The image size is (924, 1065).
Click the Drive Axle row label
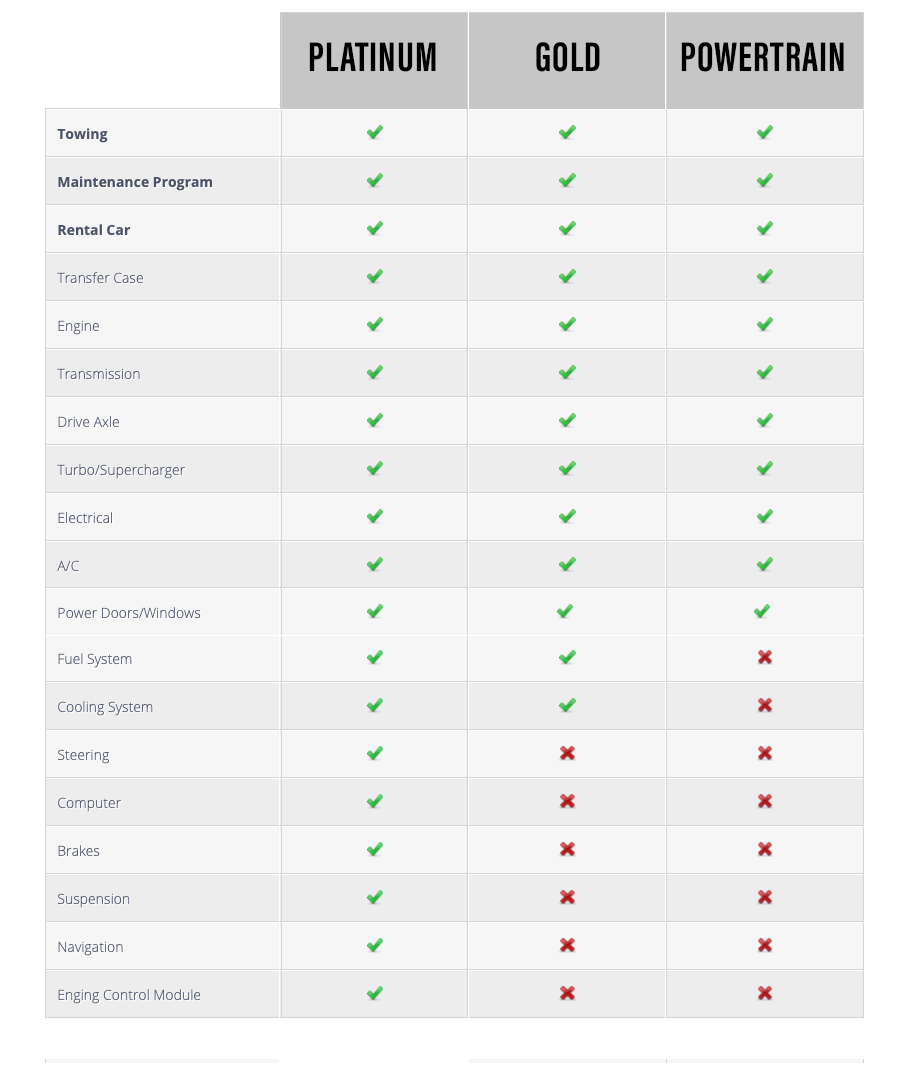[x=88, y=422]
